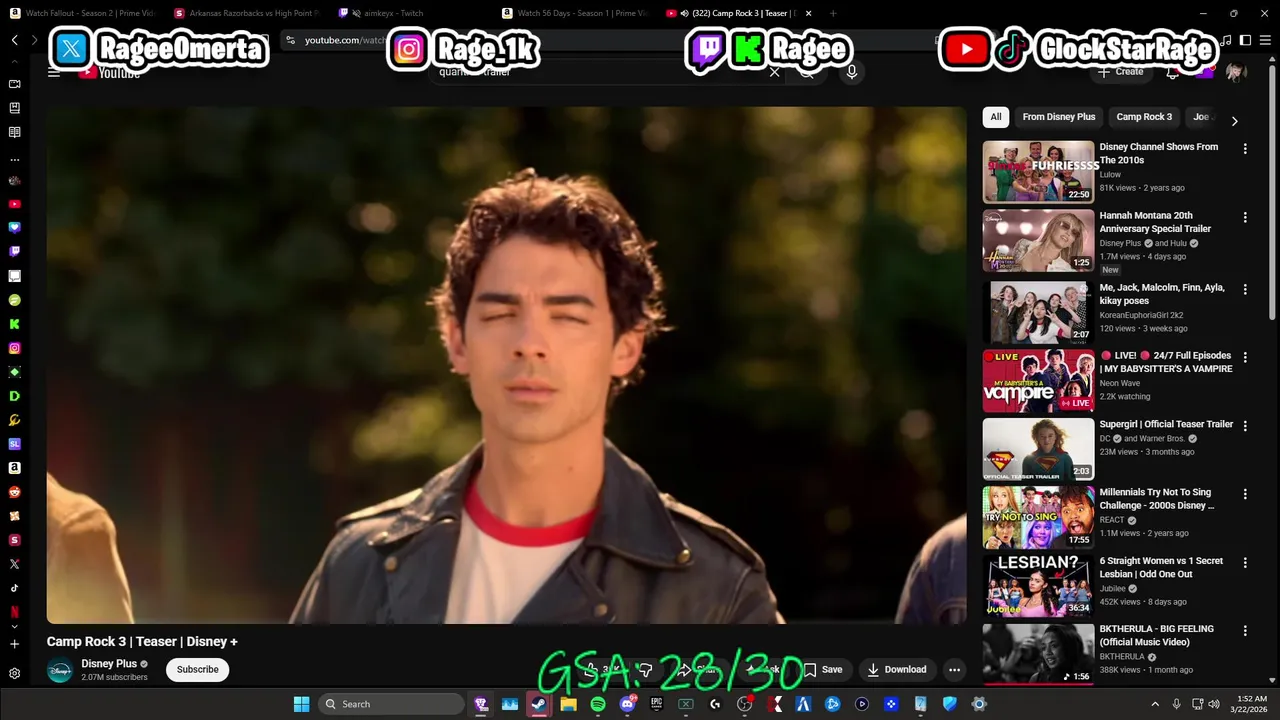Open options for 6 Straight Women video
Image resolution: width=1280 pixels, height=720 pixels.
(1245, 563)
